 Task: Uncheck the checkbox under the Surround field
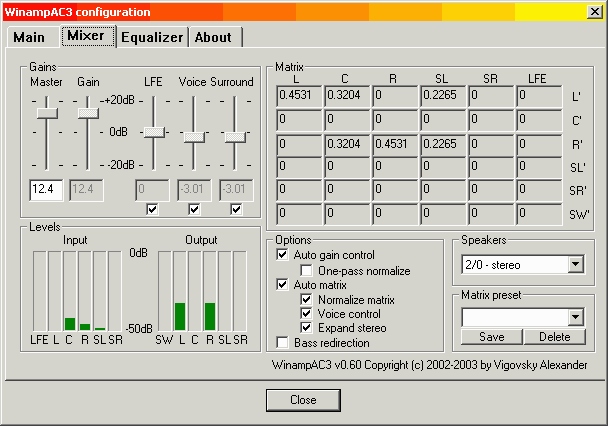[236, 210]
